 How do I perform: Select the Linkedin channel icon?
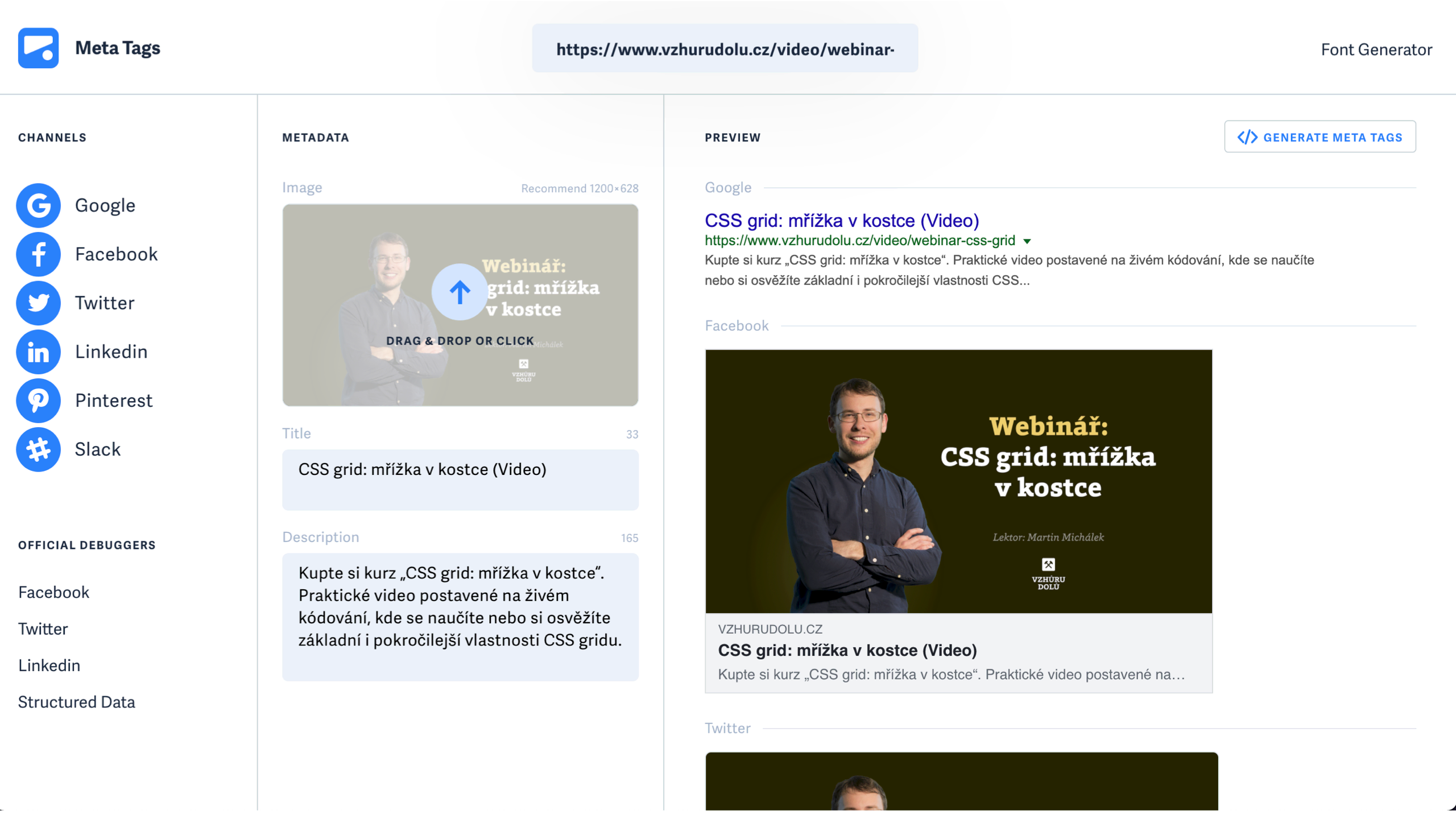(38, 352)
